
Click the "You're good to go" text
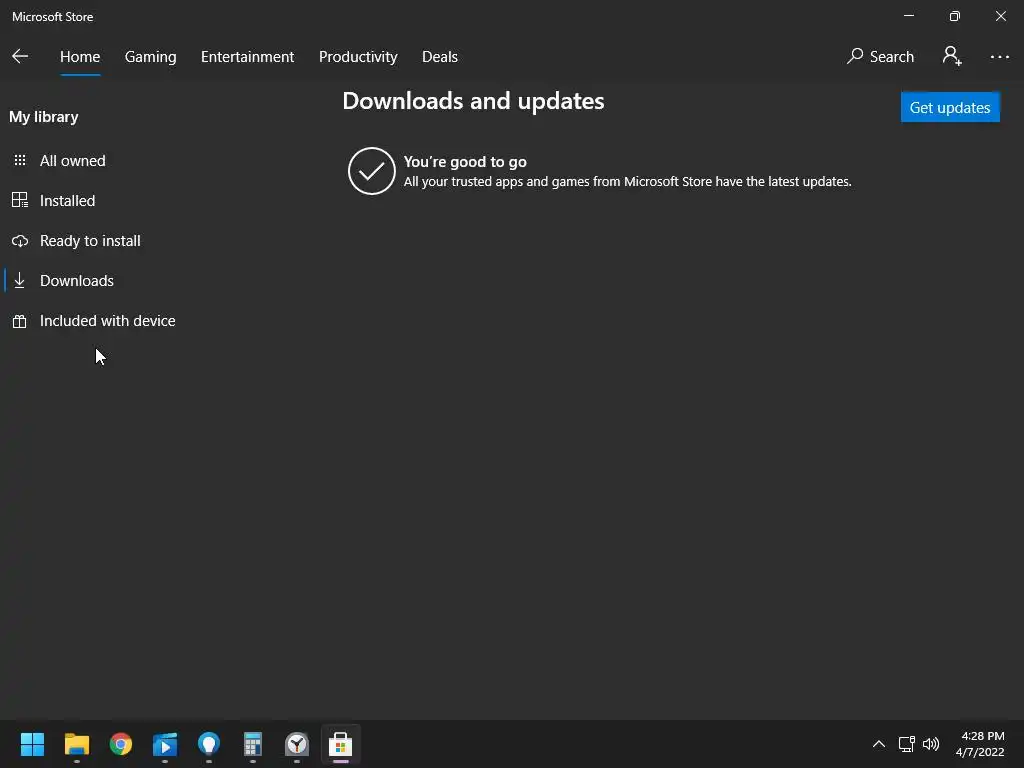(465, 162)
